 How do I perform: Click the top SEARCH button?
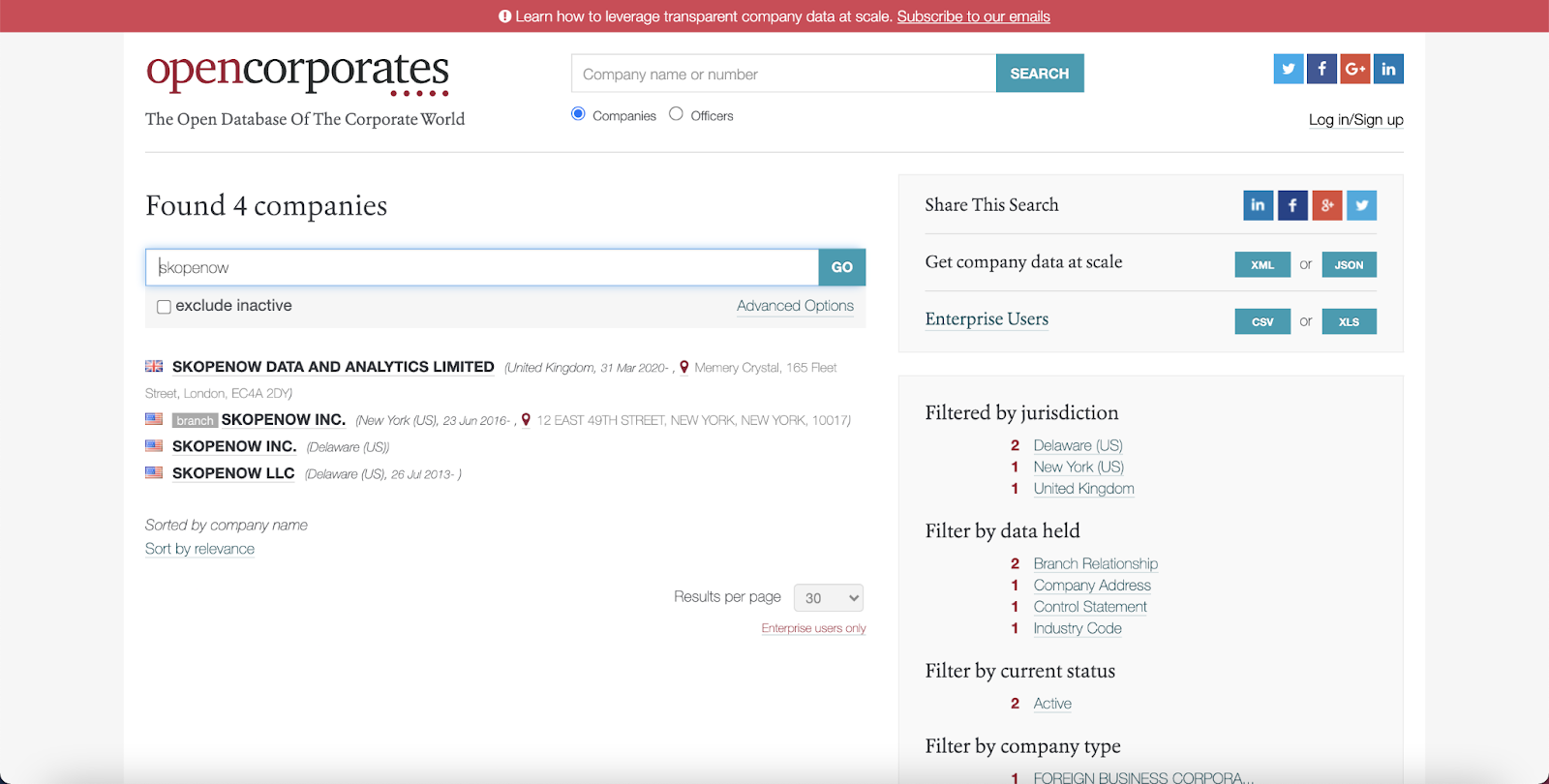pos(1040,74)
